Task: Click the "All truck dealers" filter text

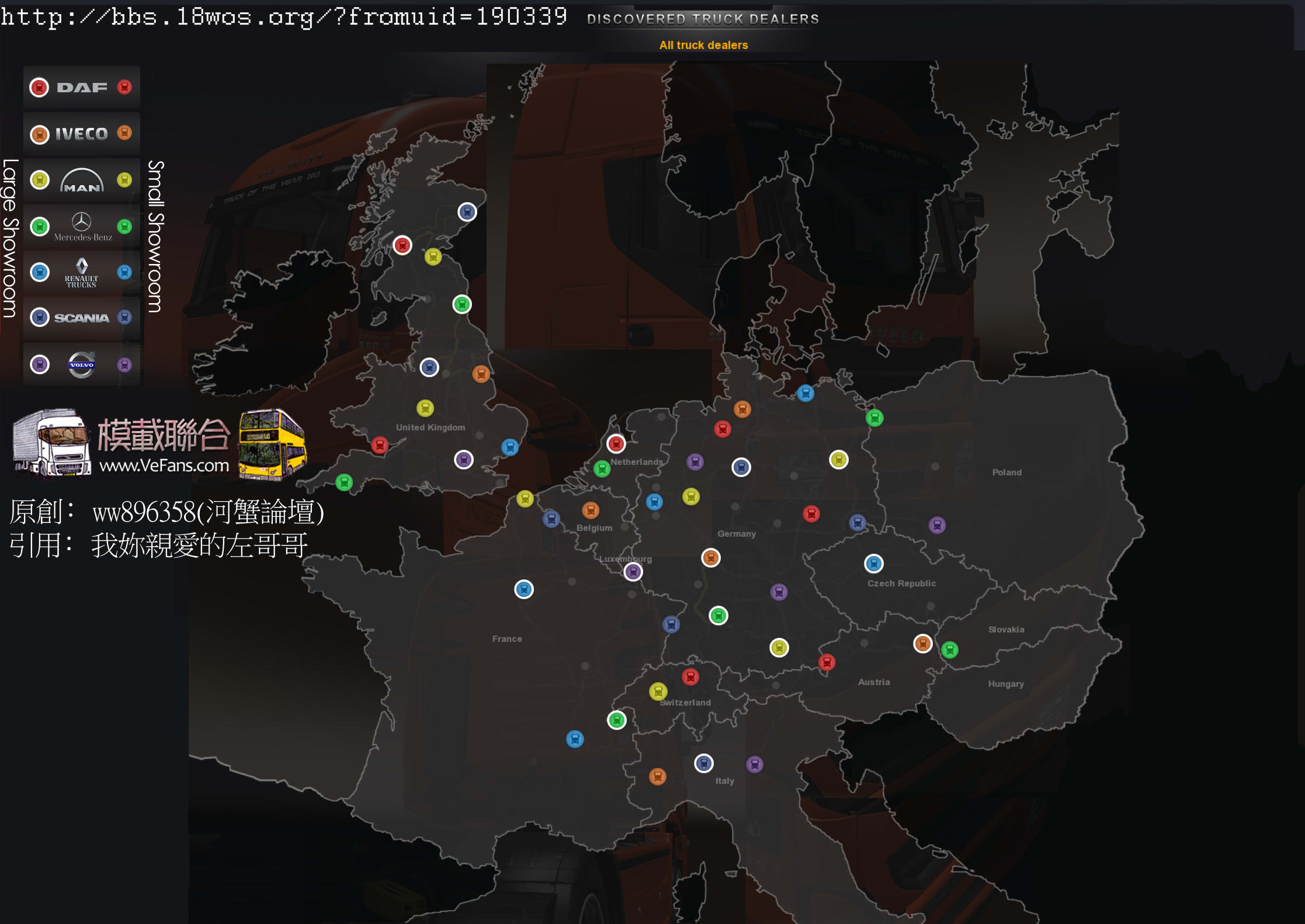Action: pos(703,45)
